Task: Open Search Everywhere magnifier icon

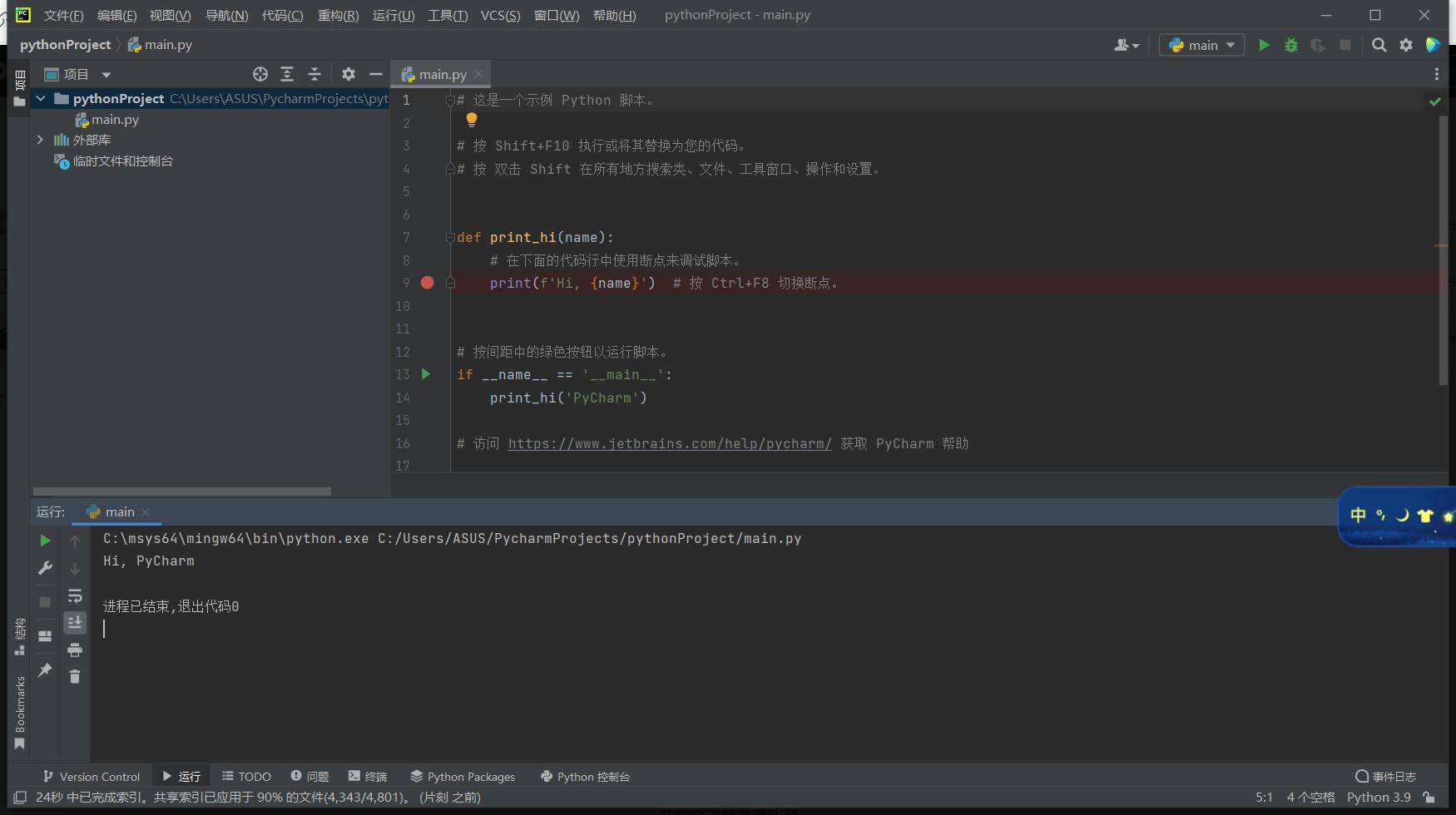Action: pos(1379,45)
